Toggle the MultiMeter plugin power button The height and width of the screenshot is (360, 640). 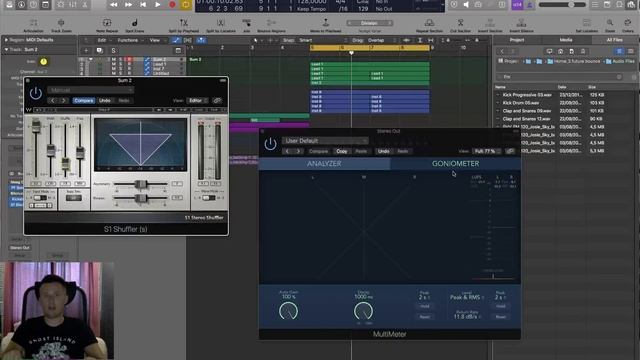pyautogui.click(x=270, y=144)
